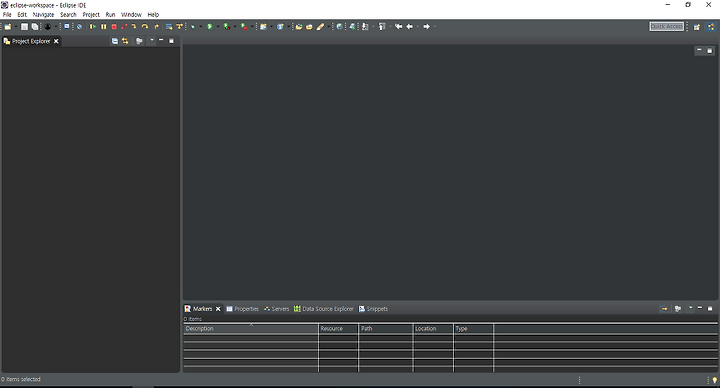Click Collapse All in Project Explorer
The width and height of the screenshot is (720, 388).
[115, 41]
